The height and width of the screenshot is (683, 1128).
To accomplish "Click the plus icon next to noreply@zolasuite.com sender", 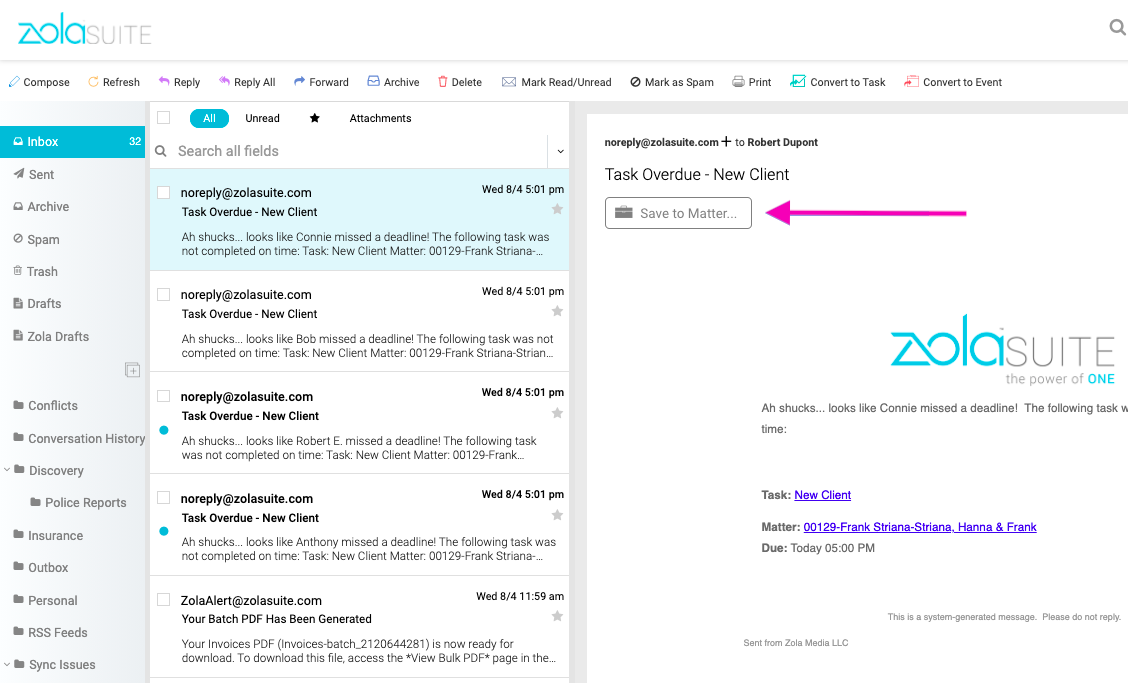I will pos(726,142).
